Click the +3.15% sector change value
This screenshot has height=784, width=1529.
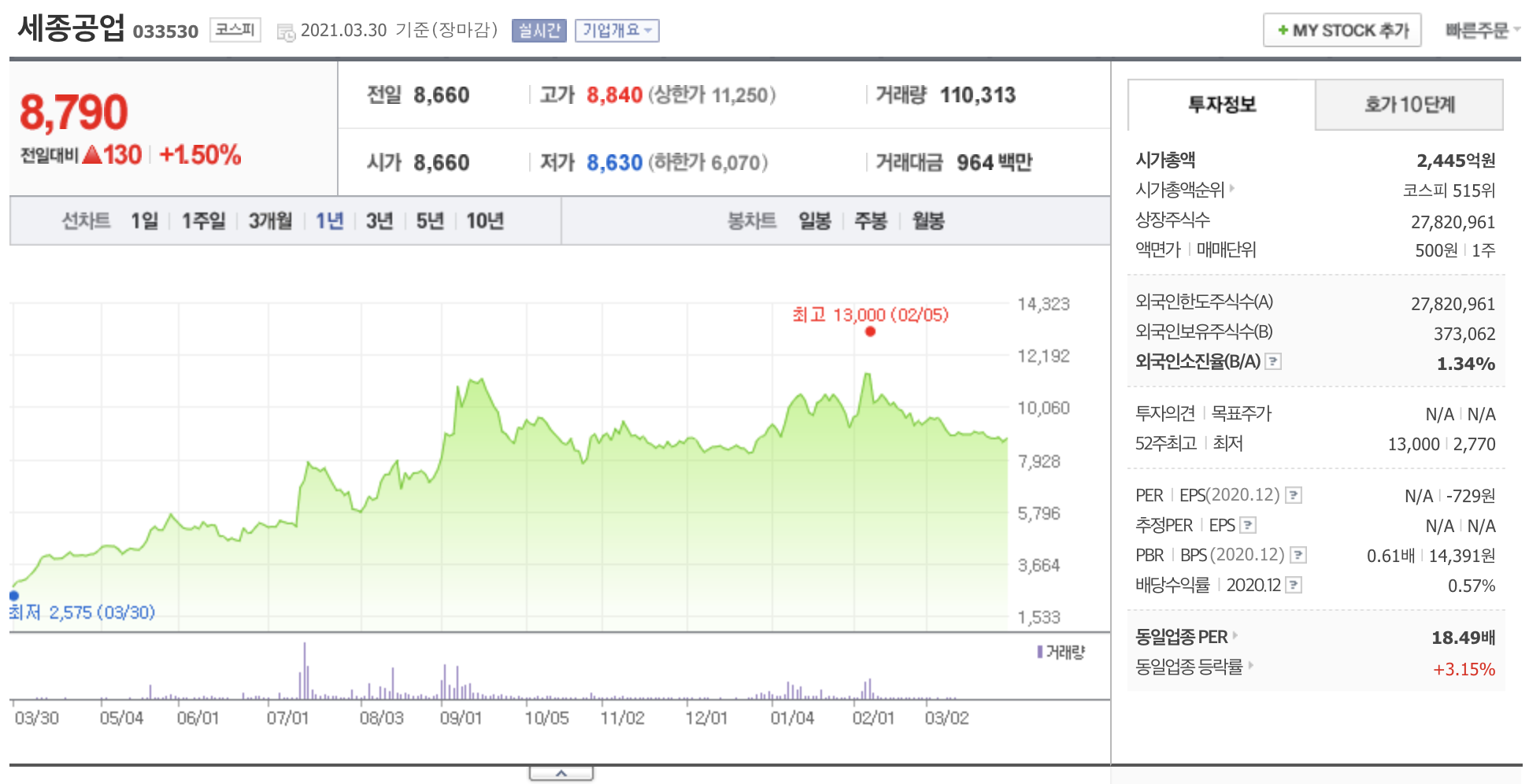pos(1464,669)
